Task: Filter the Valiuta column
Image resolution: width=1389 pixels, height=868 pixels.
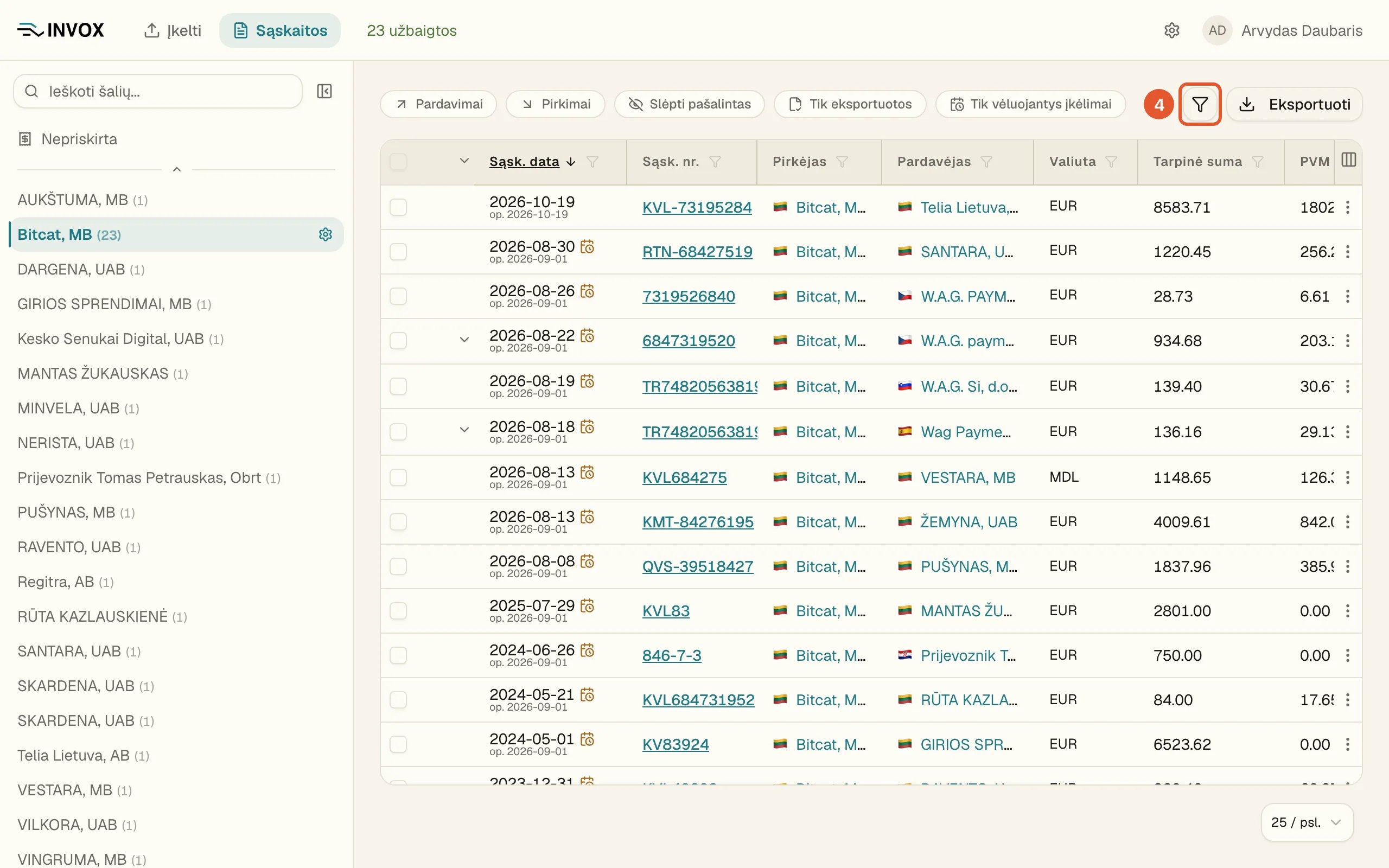Action: click(1111, 162)
